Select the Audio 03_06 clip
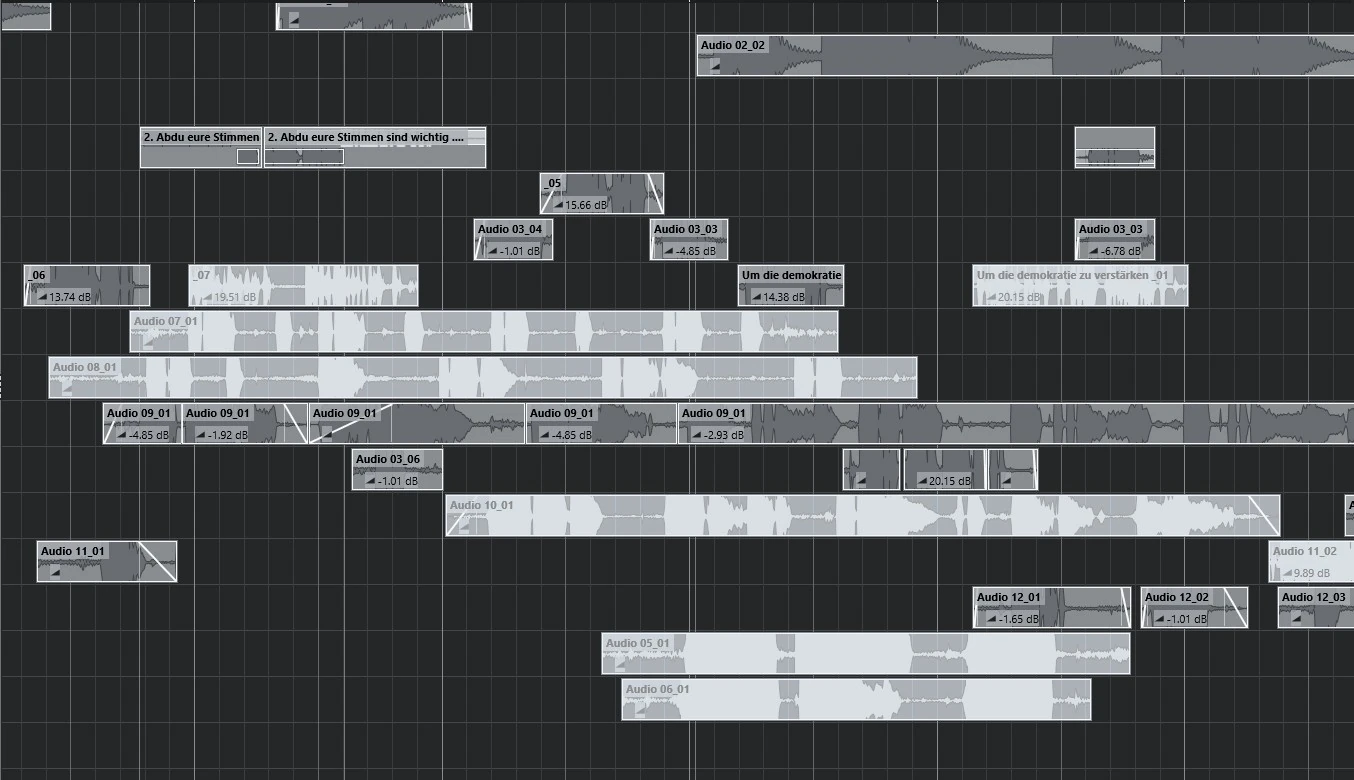The width and height of the screenshot is (1354, 780). tap(397, 470)
